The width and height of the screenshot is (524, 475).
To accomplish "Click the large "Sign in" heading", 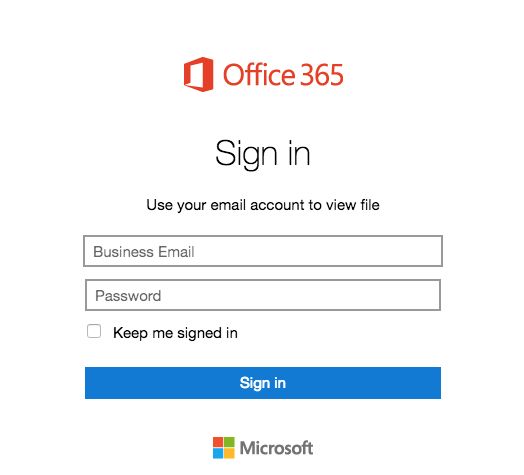I will 263,154.
